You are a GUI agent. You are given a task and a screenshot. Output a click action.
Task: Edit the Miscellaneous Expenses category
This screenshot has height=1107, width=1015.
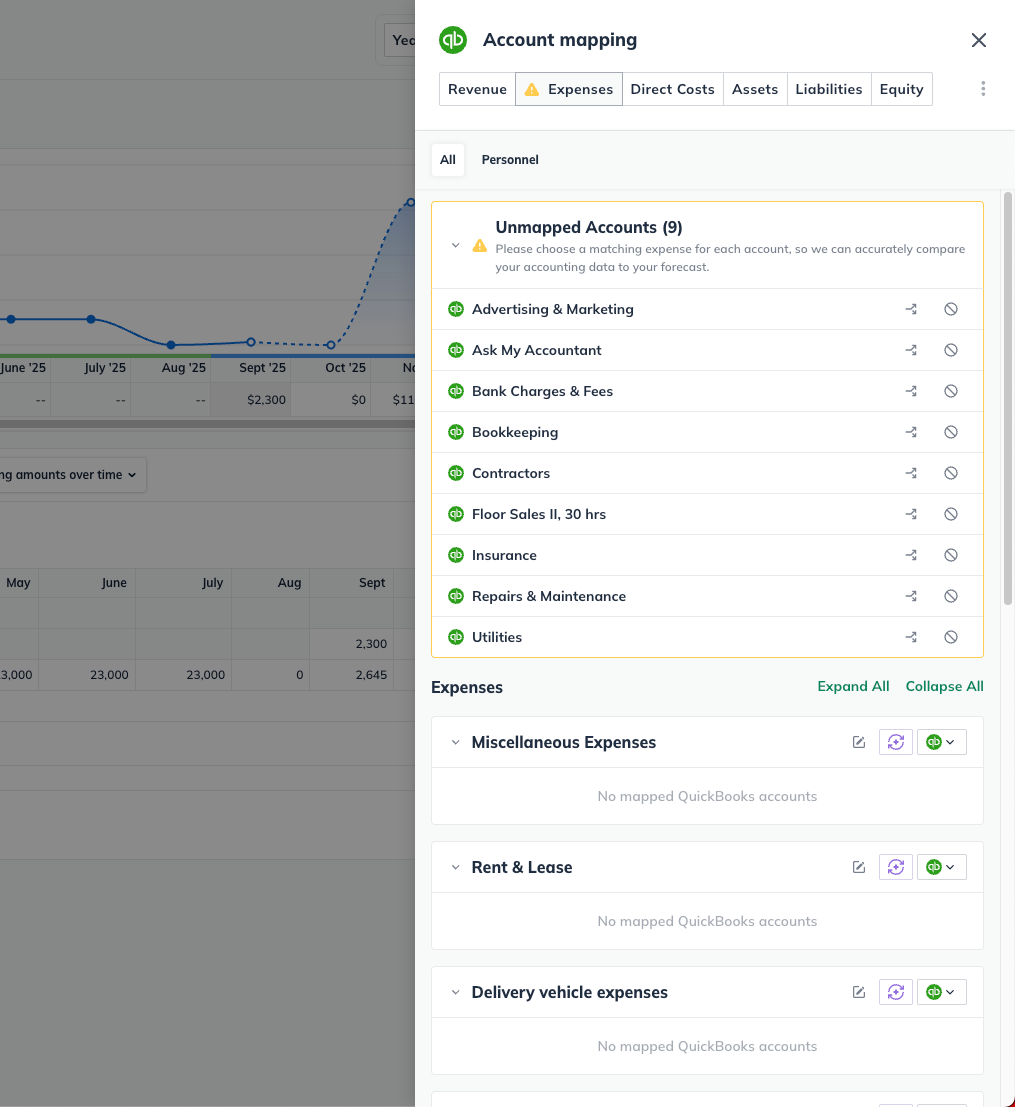(x=858, y=742)
